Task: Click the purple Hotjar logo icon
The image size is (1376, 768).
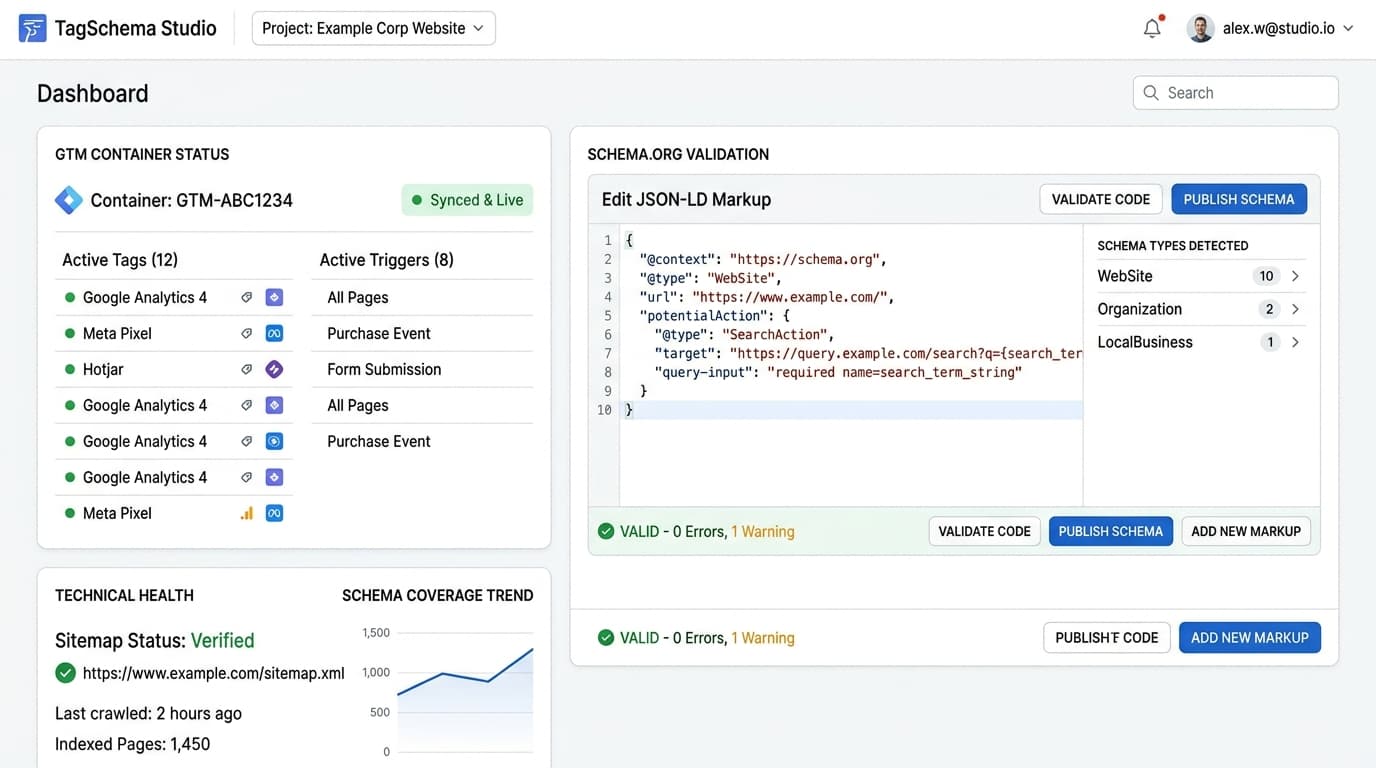Action: coord(274,369)
